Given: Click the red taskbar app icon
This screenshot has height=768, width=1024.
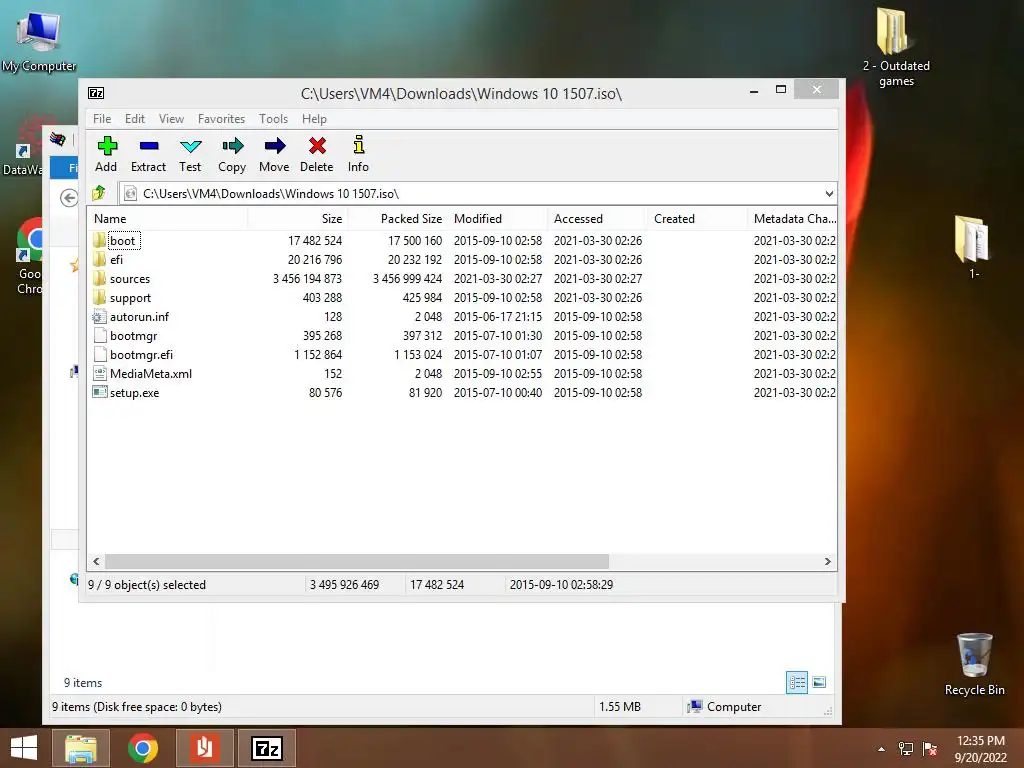Looking at the screenshot, I should click(204, 748).
